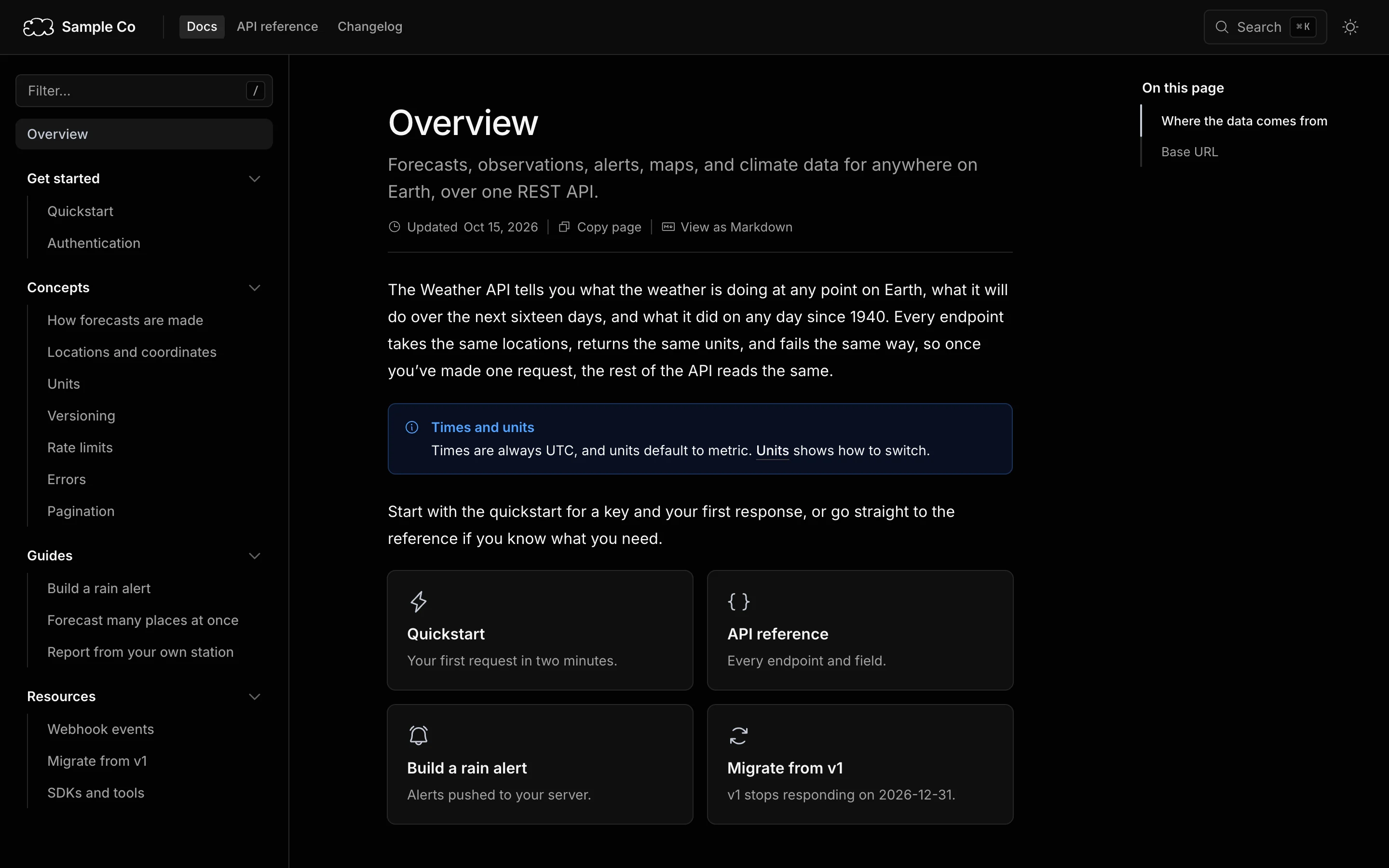Image resolution: width=1389 pixels, height=868 pixels.
Task: Click the Concepts section heading
Action: pos(58,287)
